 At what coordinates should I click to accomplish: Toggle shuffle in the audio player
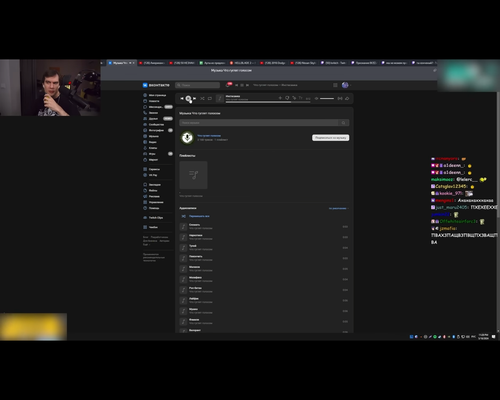coord(202,98)
